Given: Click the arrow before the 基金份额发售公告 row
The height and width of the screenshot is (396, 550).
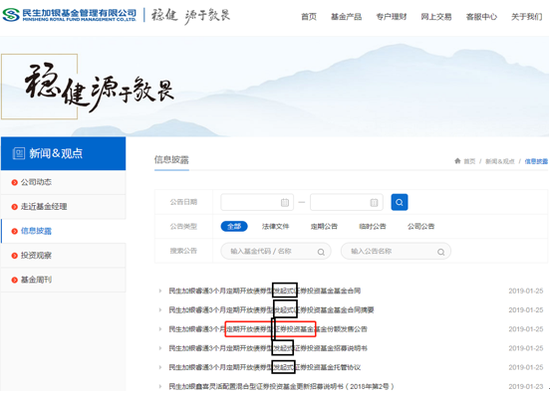Looking at the screenshot, I should point(160,329).
